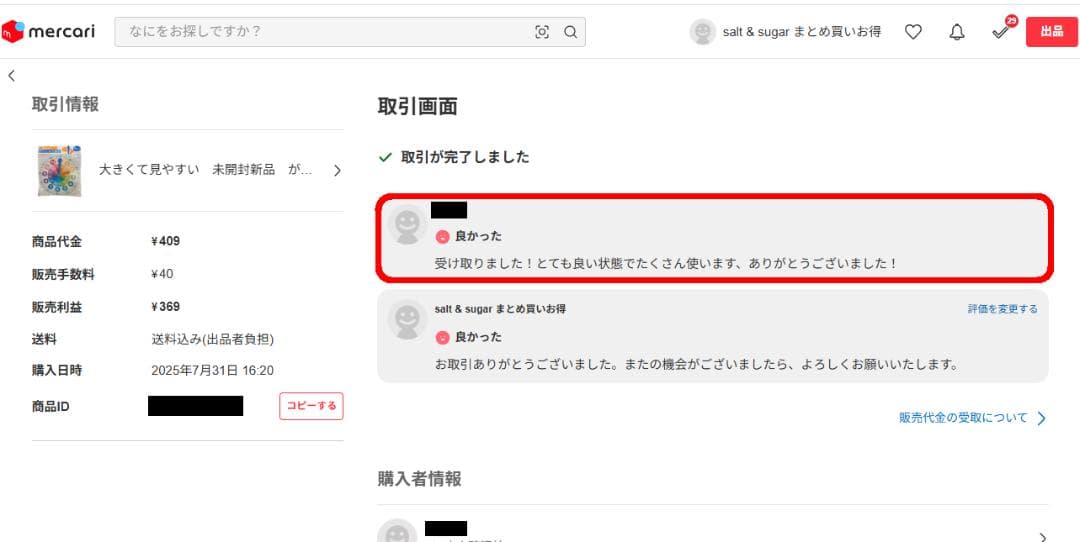Expand the item row chevron

point(337,171)
